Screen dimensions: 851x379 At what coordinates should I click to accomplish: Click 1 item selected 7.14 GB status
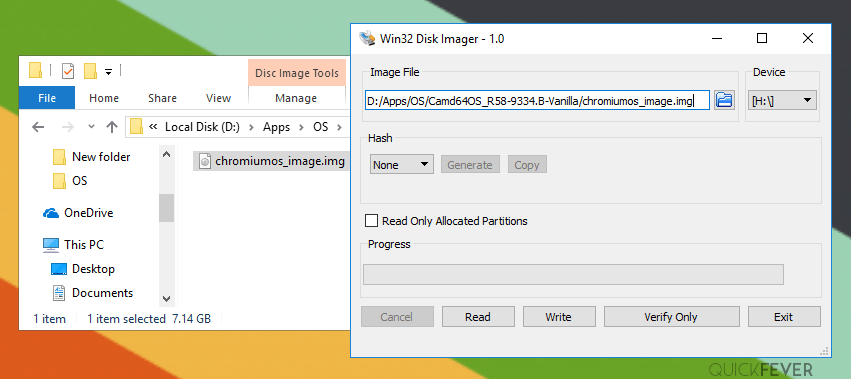[x=149, y=319]
